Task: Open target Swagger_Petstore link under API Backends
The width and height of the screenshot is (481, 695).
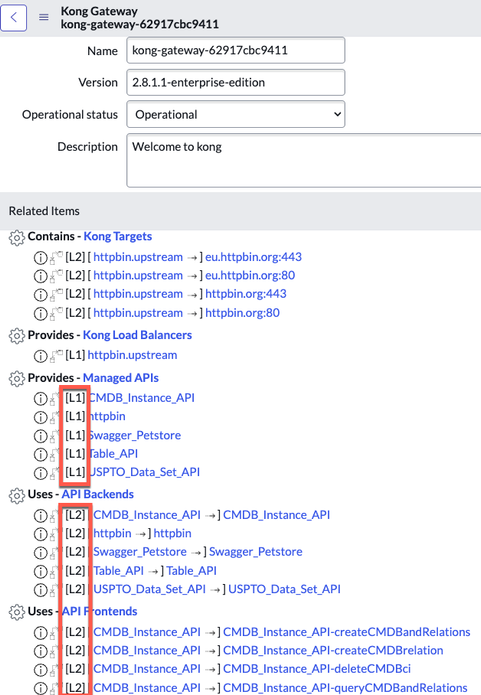Action: pyautogui.click(x=256, y=551)
